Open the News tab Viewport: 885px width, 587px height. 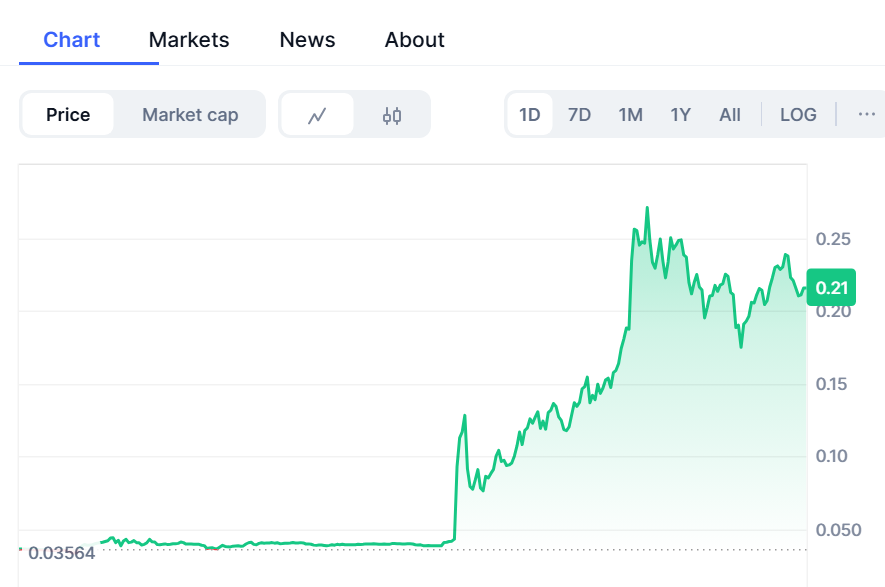307,40
